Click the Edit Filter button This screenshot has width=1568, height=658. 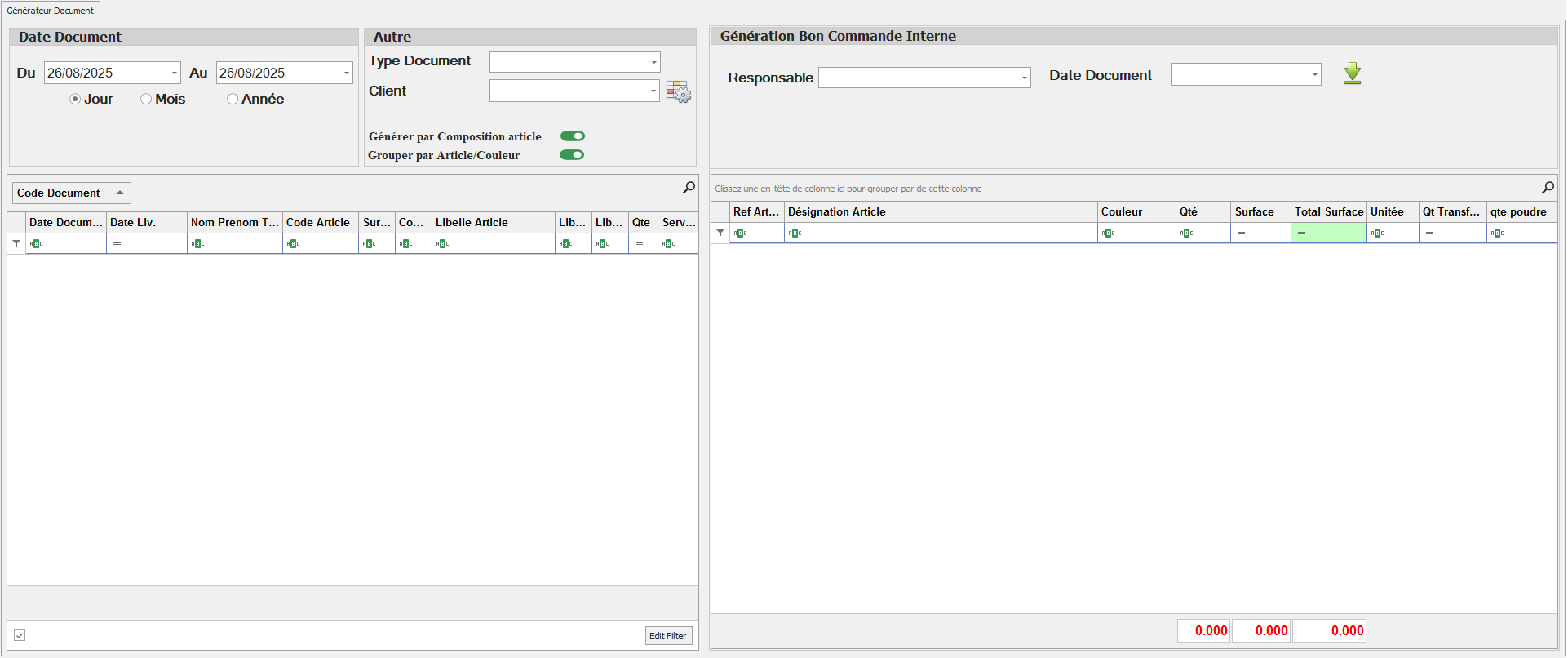pos(667,636)
